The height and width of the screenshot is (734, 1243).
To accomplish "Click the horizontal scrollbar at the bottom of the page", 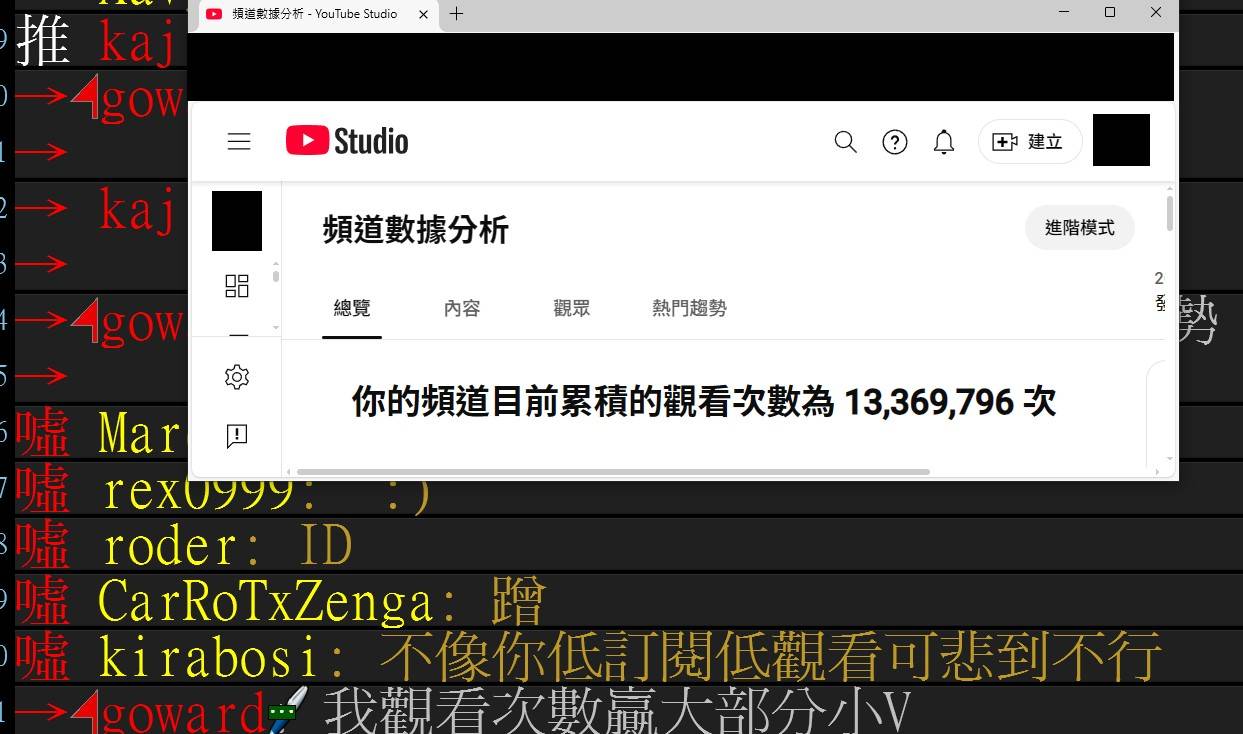I will [x=613, y=471].
